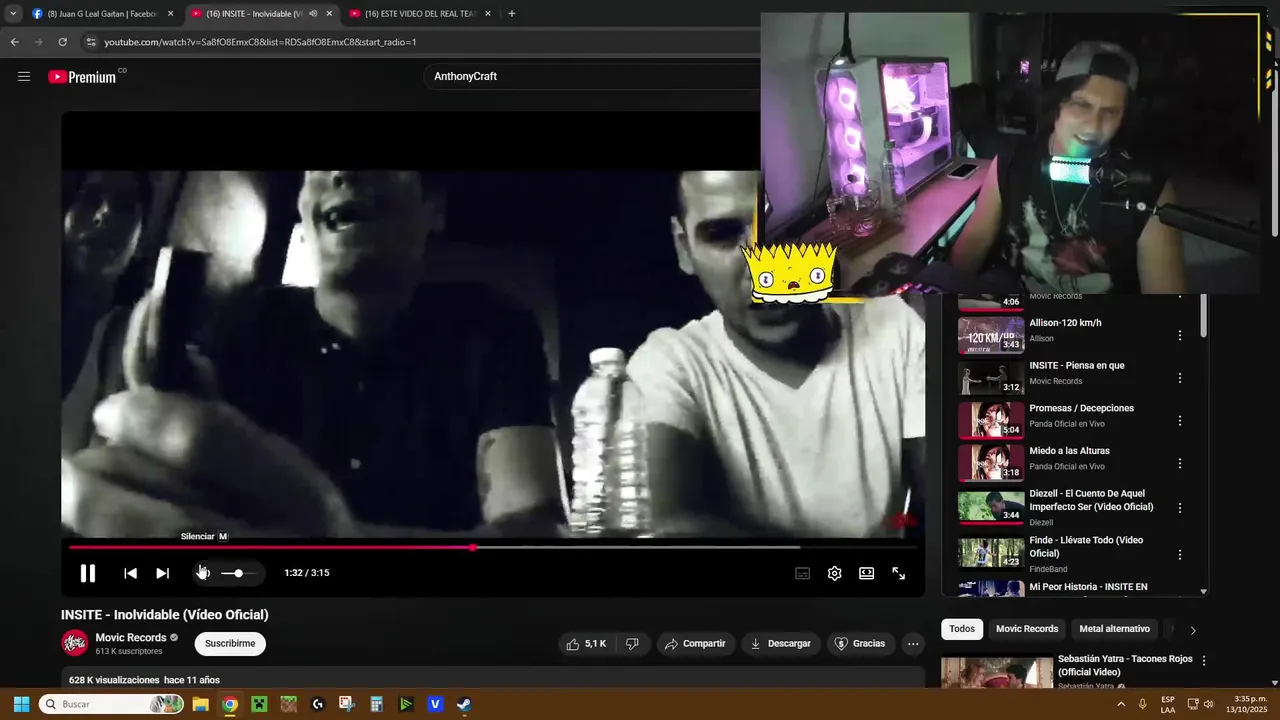Reload the page
The height and width of the screenshot is (720, 1280).
[x=62, y=42]
